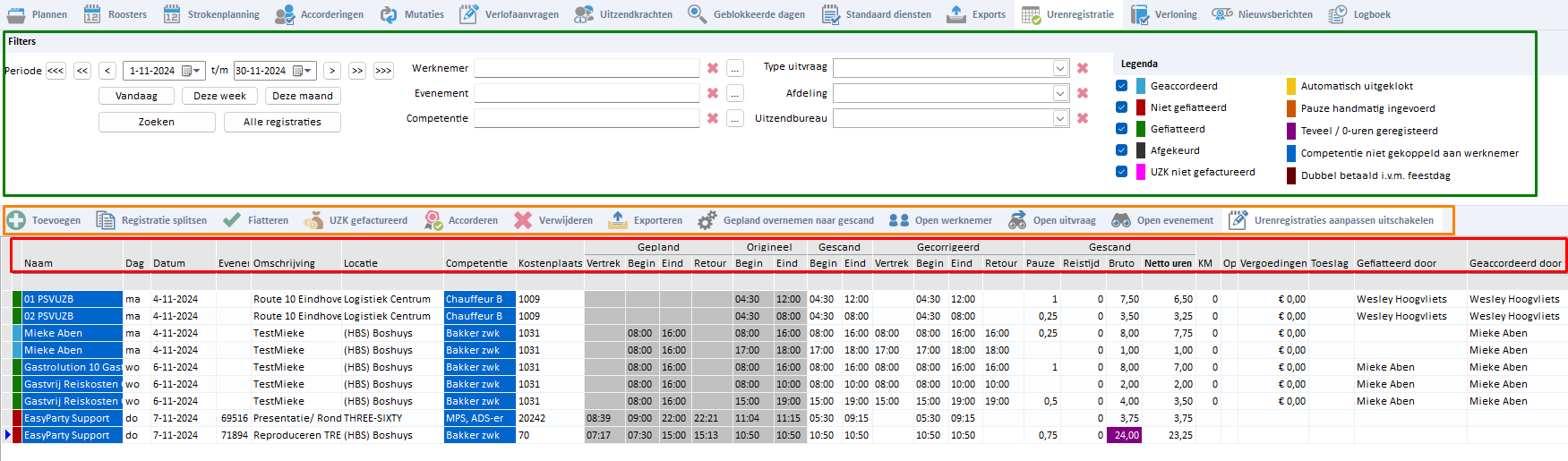Click into the Werknemer input field
Screen dimensions: 1568x461
pyautogui.click(x=587, y=68)
